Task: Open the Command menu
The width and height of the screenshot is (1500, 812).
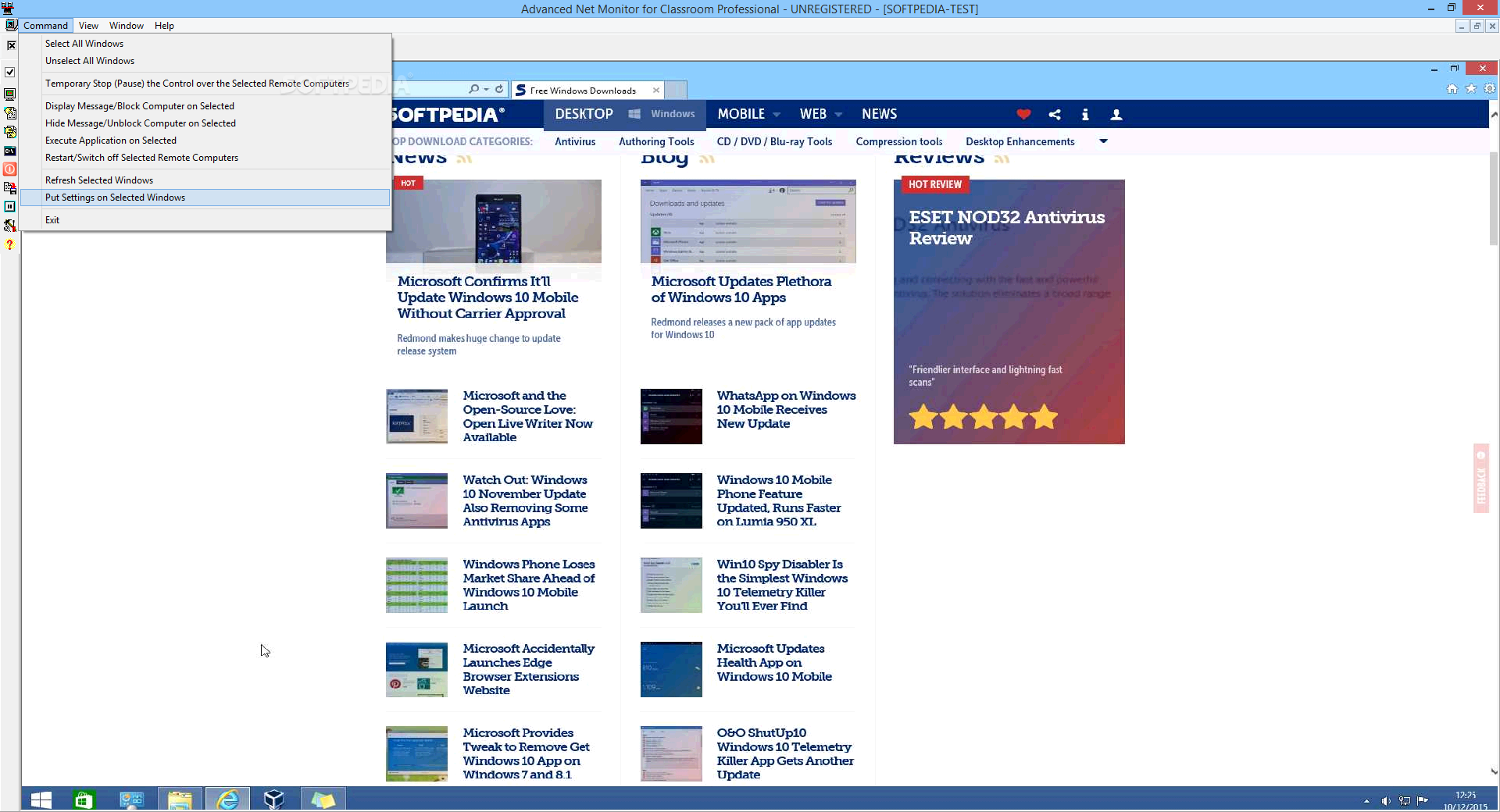Action: (45, 26)
